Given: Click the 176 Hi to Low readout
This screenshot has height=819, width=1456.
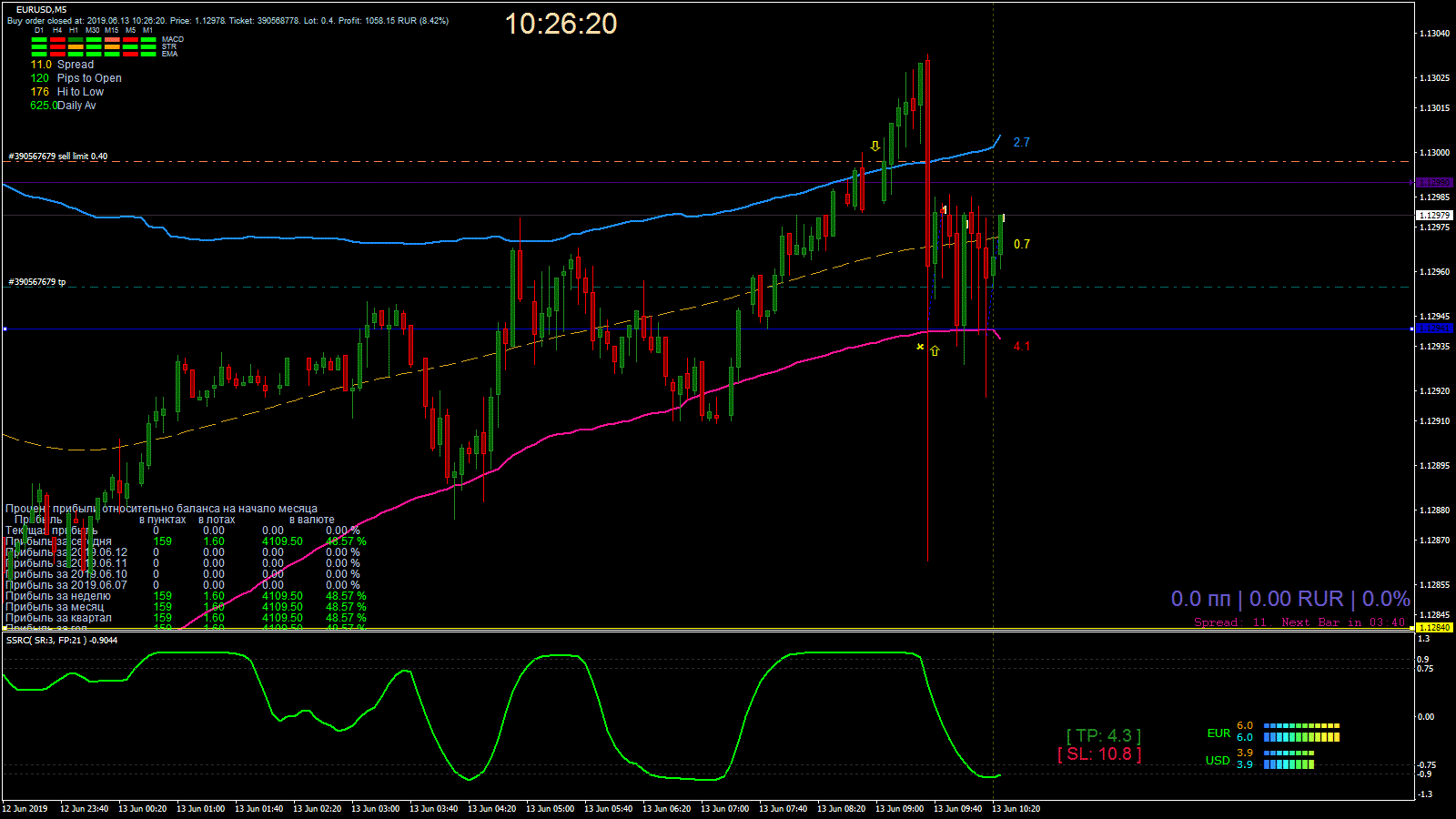Looking at the screenshot, I should [66, 92].
